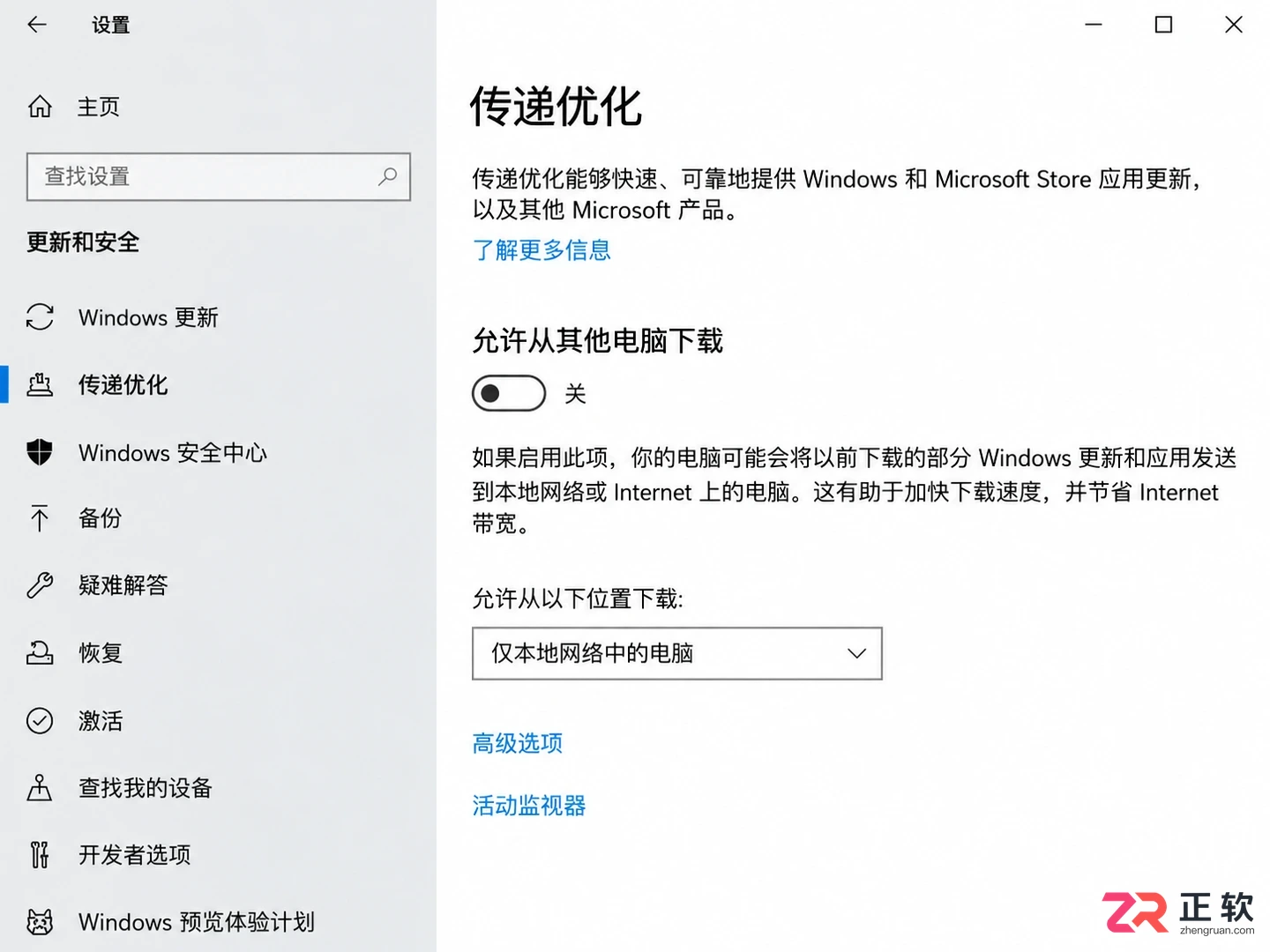Viewport: 1270px width, 952px height.
Task: Click the Windows 预览体验计划 cat icon
Action: point(40,922)
